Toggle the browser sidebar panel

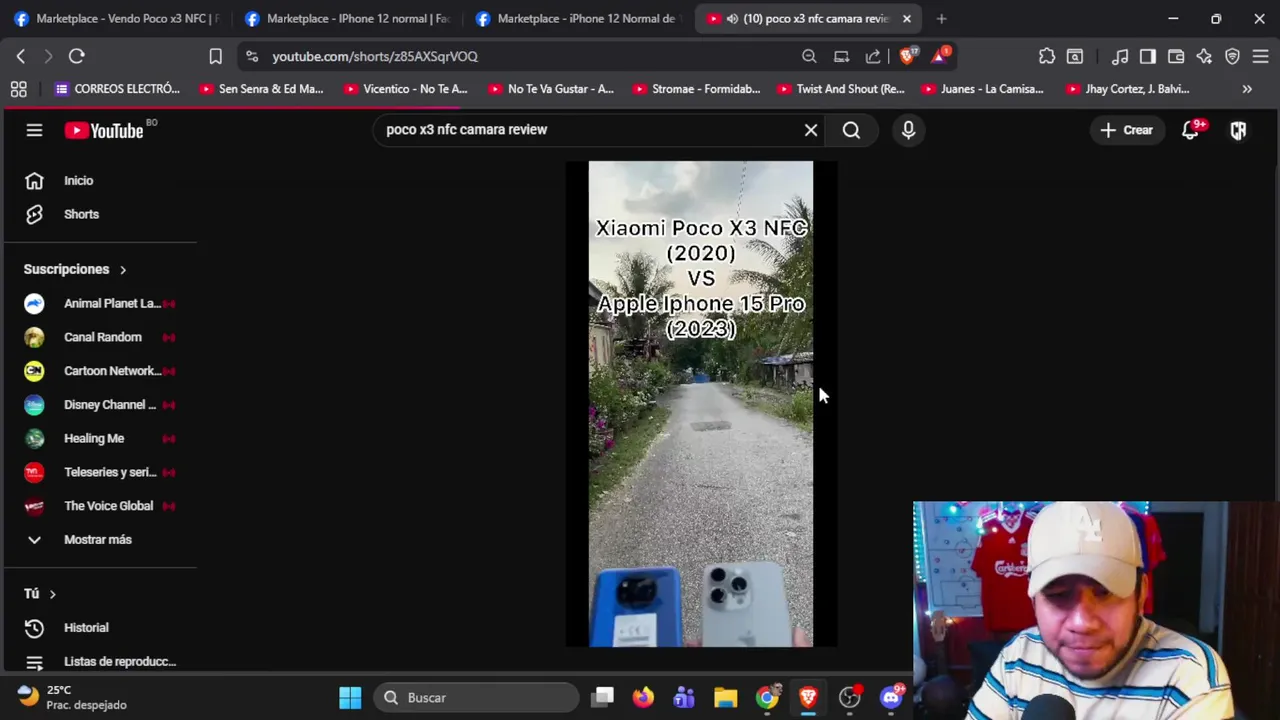[1148, 57]
